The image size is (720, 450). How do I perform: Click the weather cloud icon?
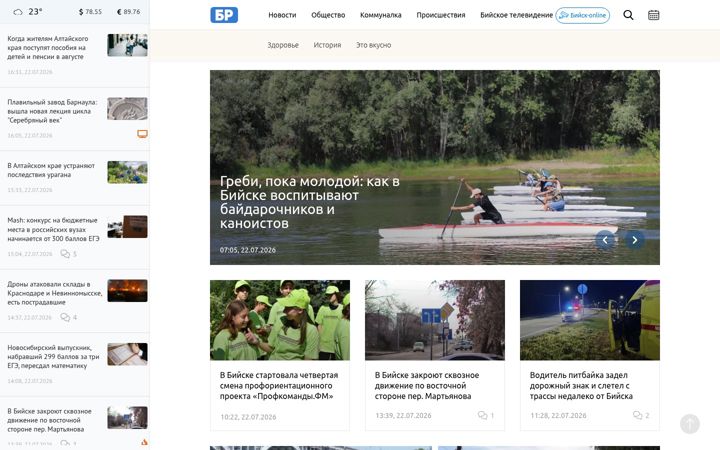click(x=18, y=12)
